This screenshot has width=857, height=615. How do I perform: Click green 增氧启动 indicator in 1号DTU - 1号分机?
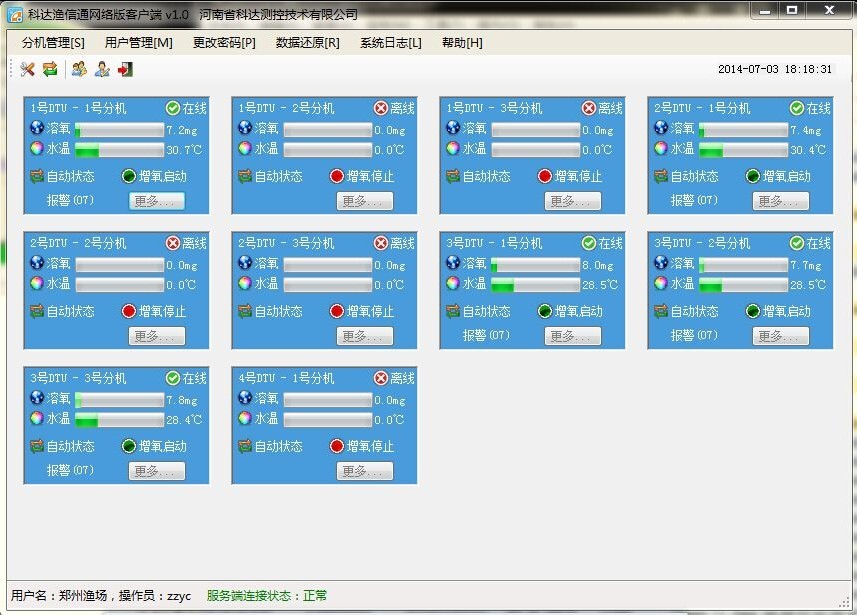click(128, 176)
